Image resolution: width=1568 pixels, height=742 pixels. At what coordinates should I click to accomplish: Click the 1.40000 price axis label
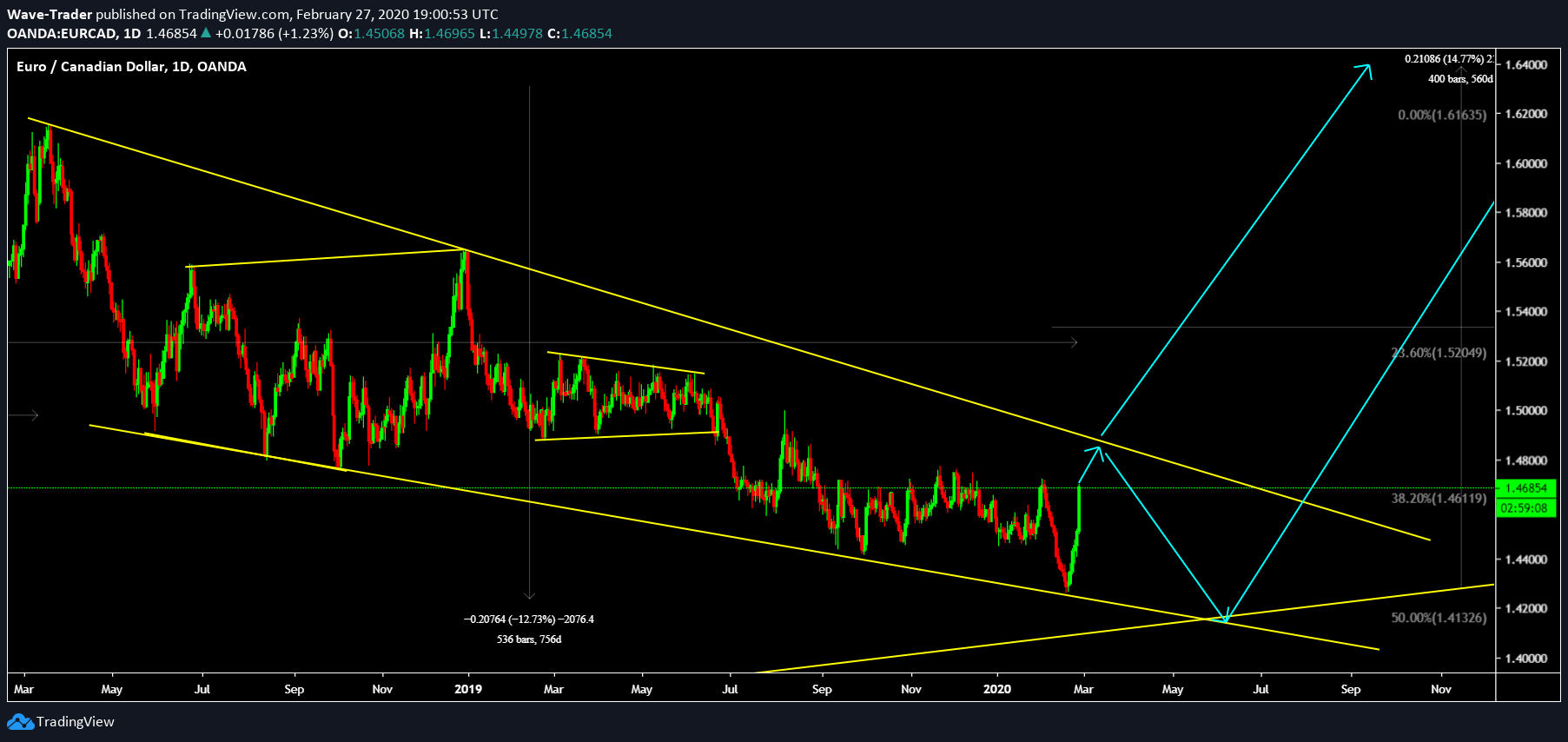click(1526, 659)
